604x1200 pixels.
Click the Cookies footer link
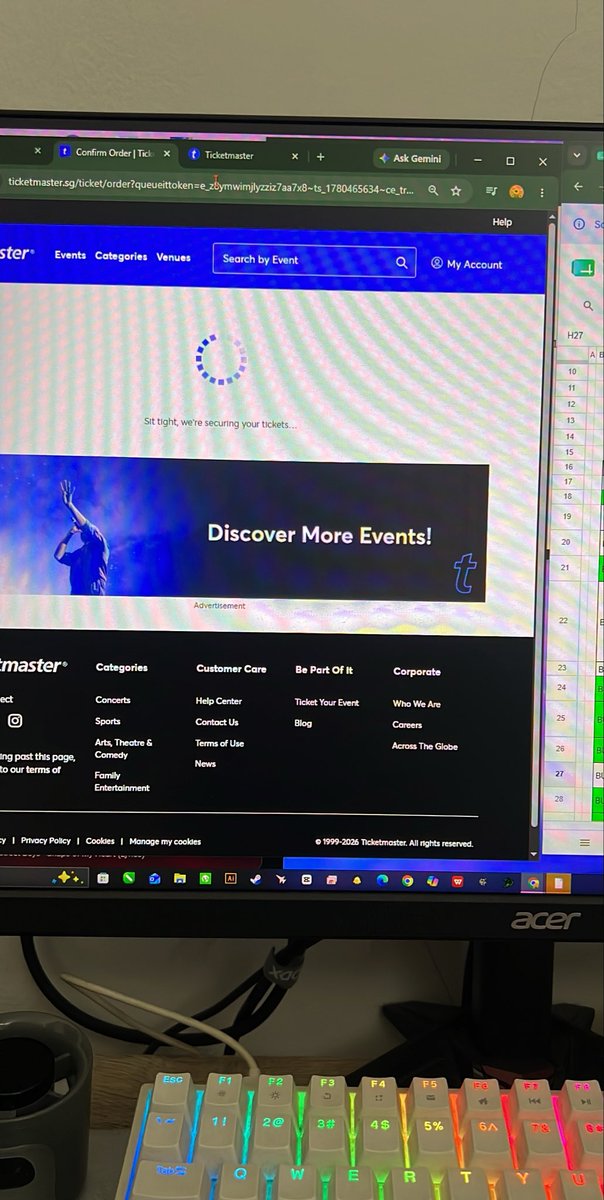[x=100, y=841]
